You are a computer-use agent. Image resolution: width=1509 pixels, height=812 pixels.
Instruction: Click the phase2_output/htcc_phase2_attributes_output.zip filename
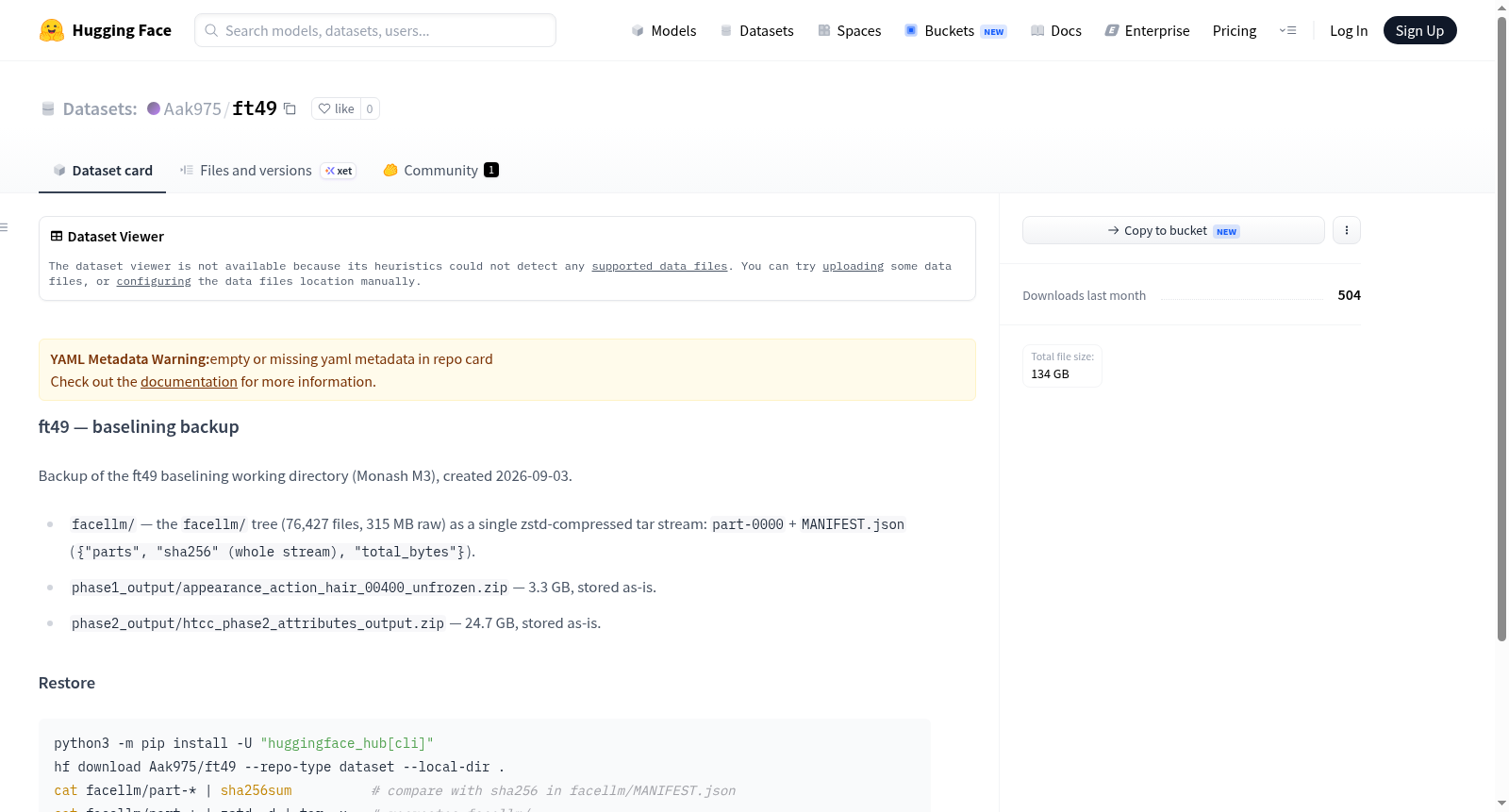point(257,623)
